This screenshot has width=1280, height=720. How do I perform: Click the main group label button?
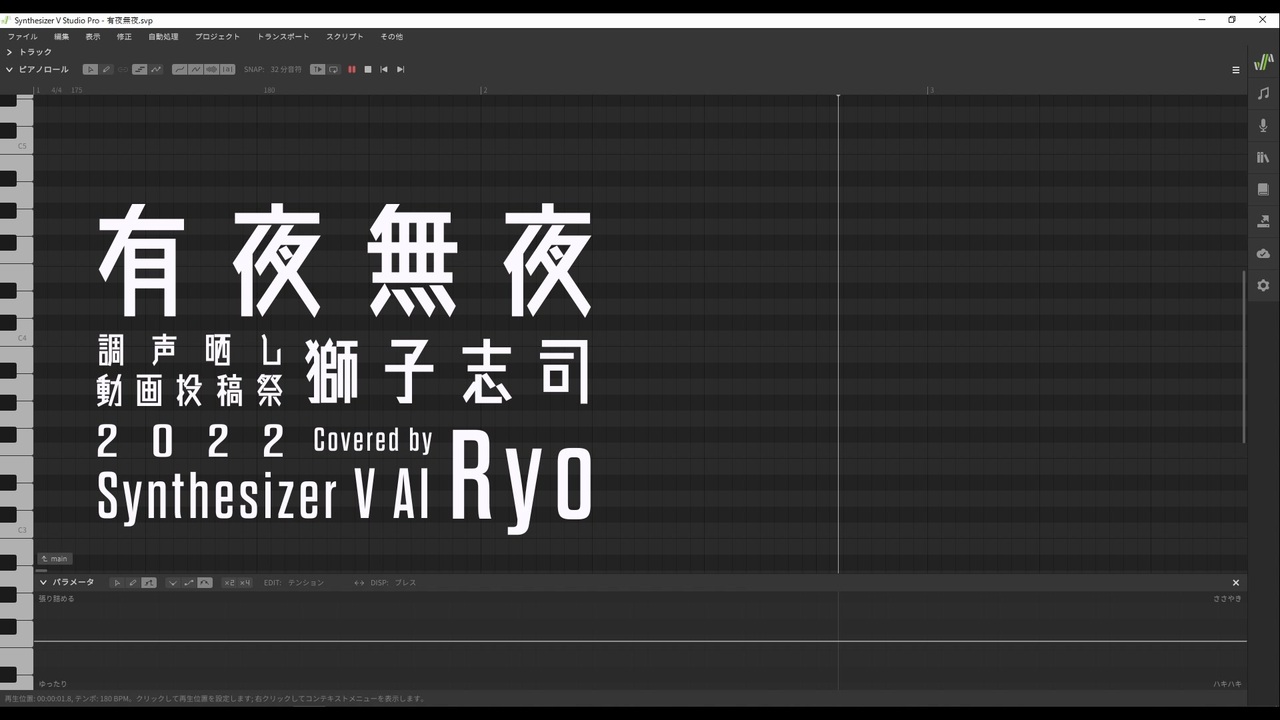coord(54,559)
